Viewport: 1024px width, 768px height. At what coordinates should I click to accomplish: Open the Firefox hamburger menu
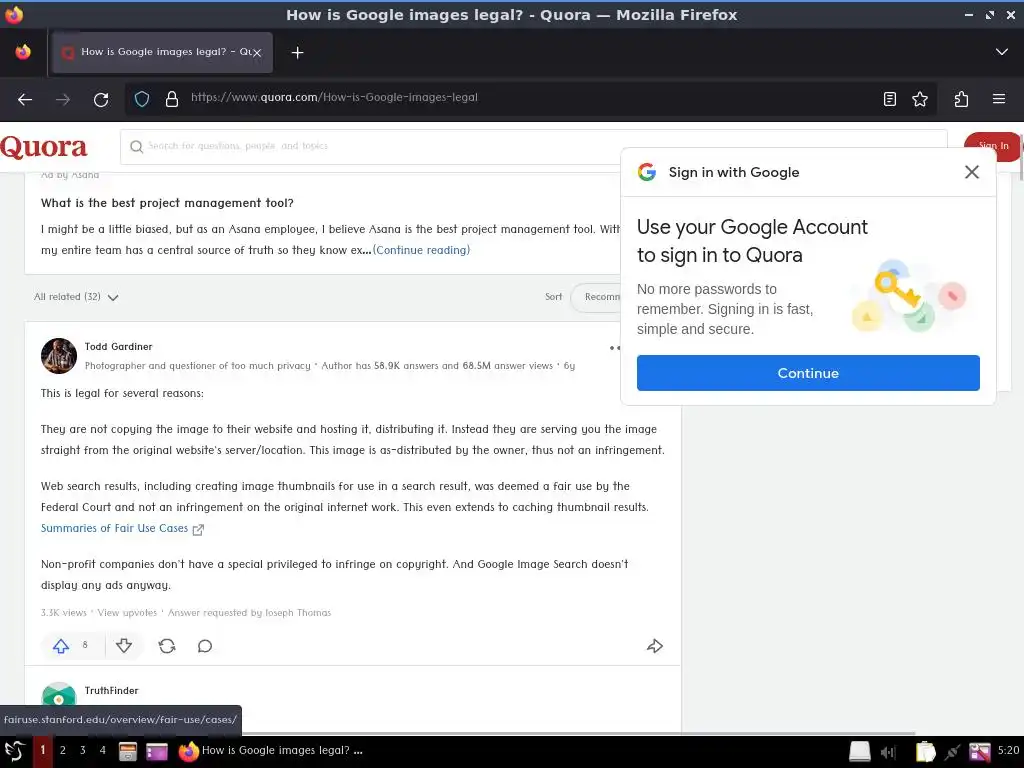[x=999, y=99]
